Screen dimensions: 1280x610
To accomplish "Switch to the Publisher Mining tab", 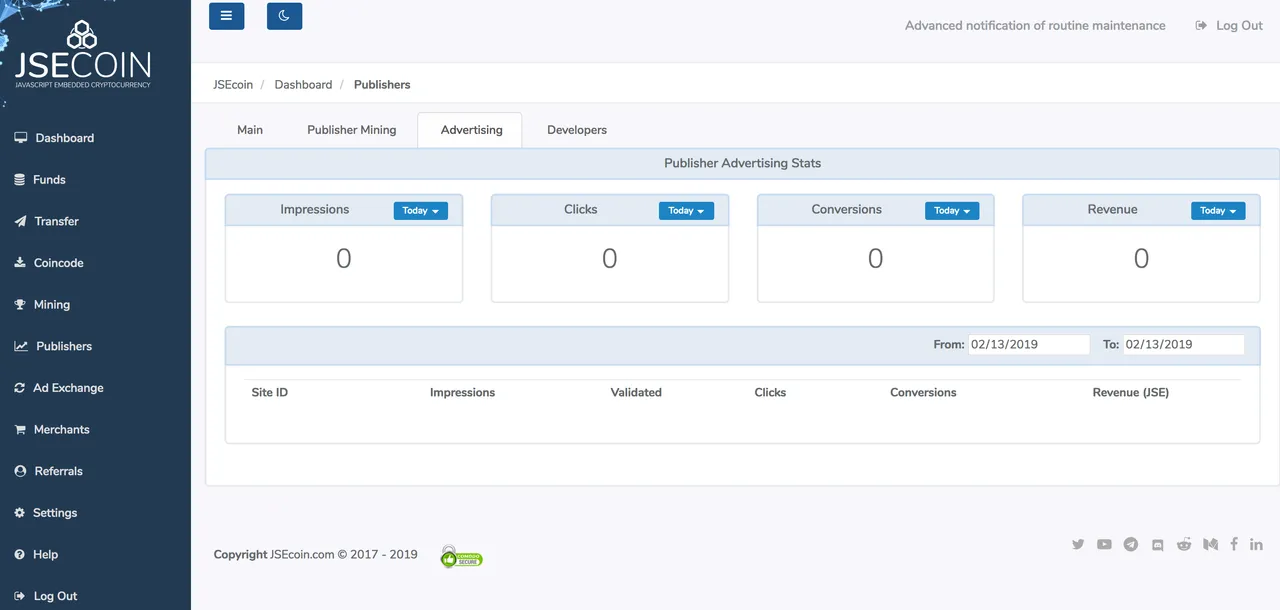I will [352, 130].
